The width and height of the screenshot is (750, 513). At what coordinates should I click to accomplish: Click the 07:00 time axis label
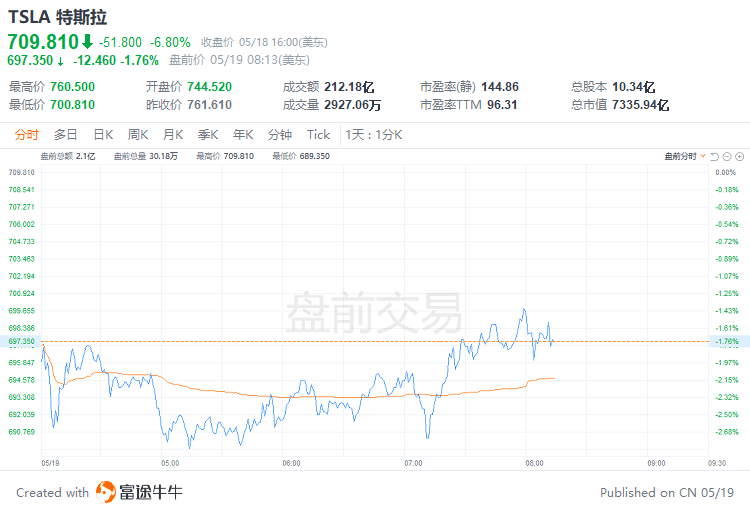click(413, 463)
